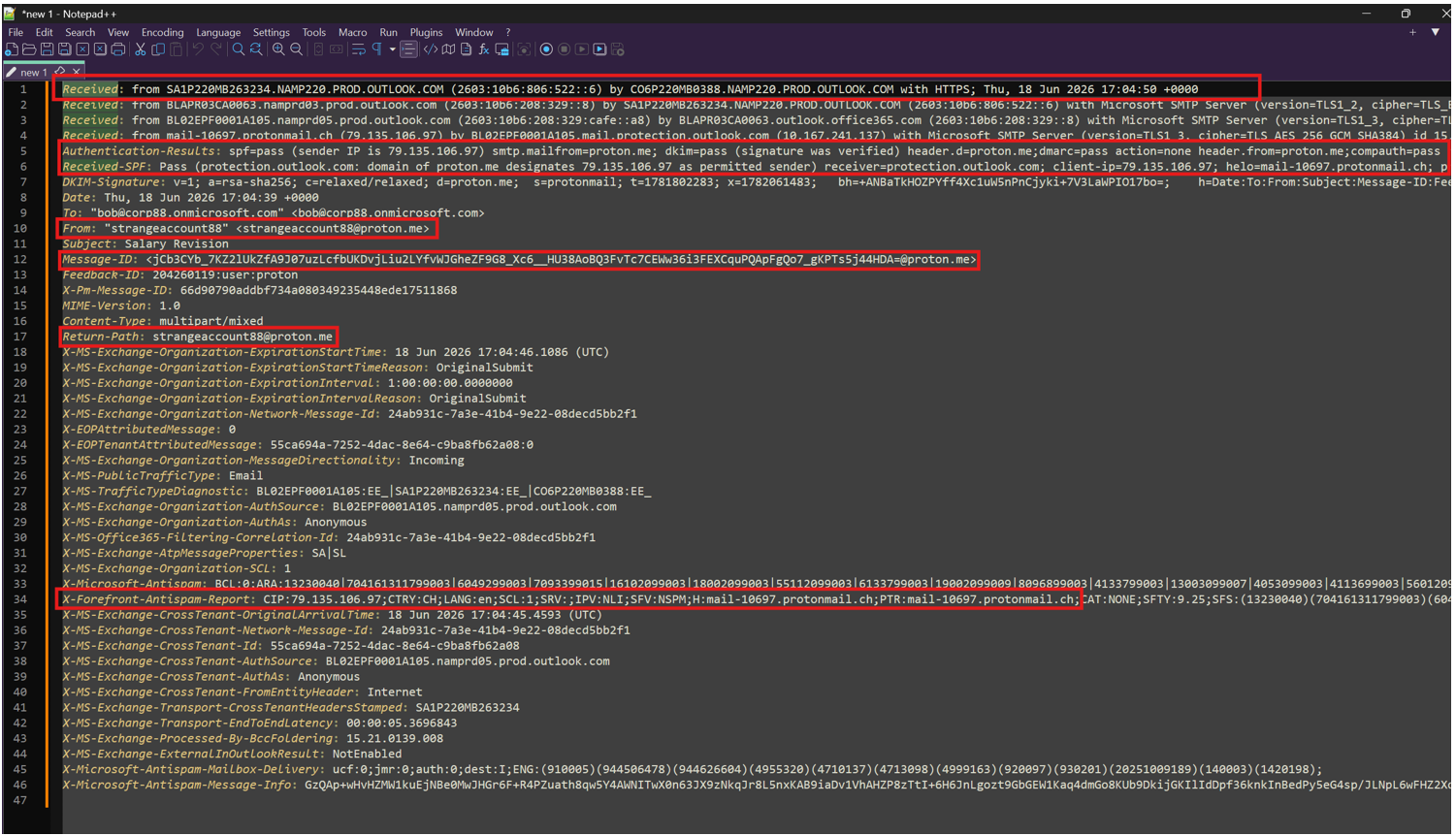Click the 'Content-Type: multipart/mixed' line
Image resolution: width=1456 pixels, height=836 pixels.
(x=163, y=321)
